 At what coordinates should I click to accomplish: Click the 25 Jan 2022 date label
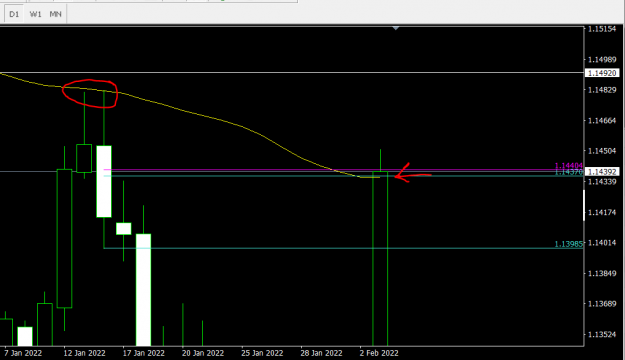(x=262, y=353)
